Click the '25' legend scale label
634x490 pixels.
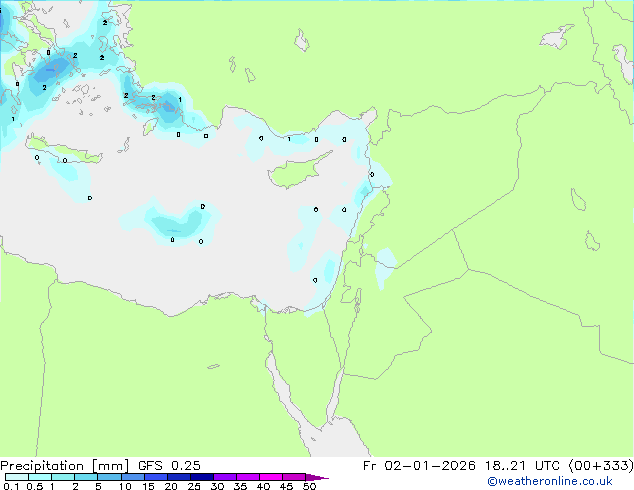coord(194,486)
